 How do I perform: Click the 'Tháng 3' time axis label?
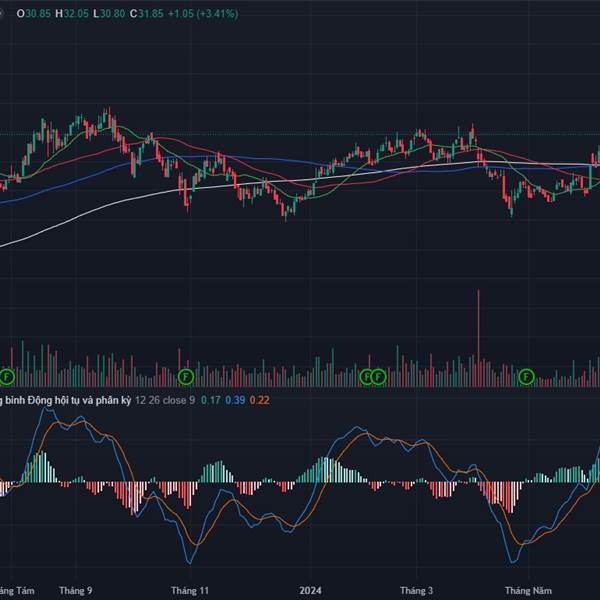click(416, 590)
